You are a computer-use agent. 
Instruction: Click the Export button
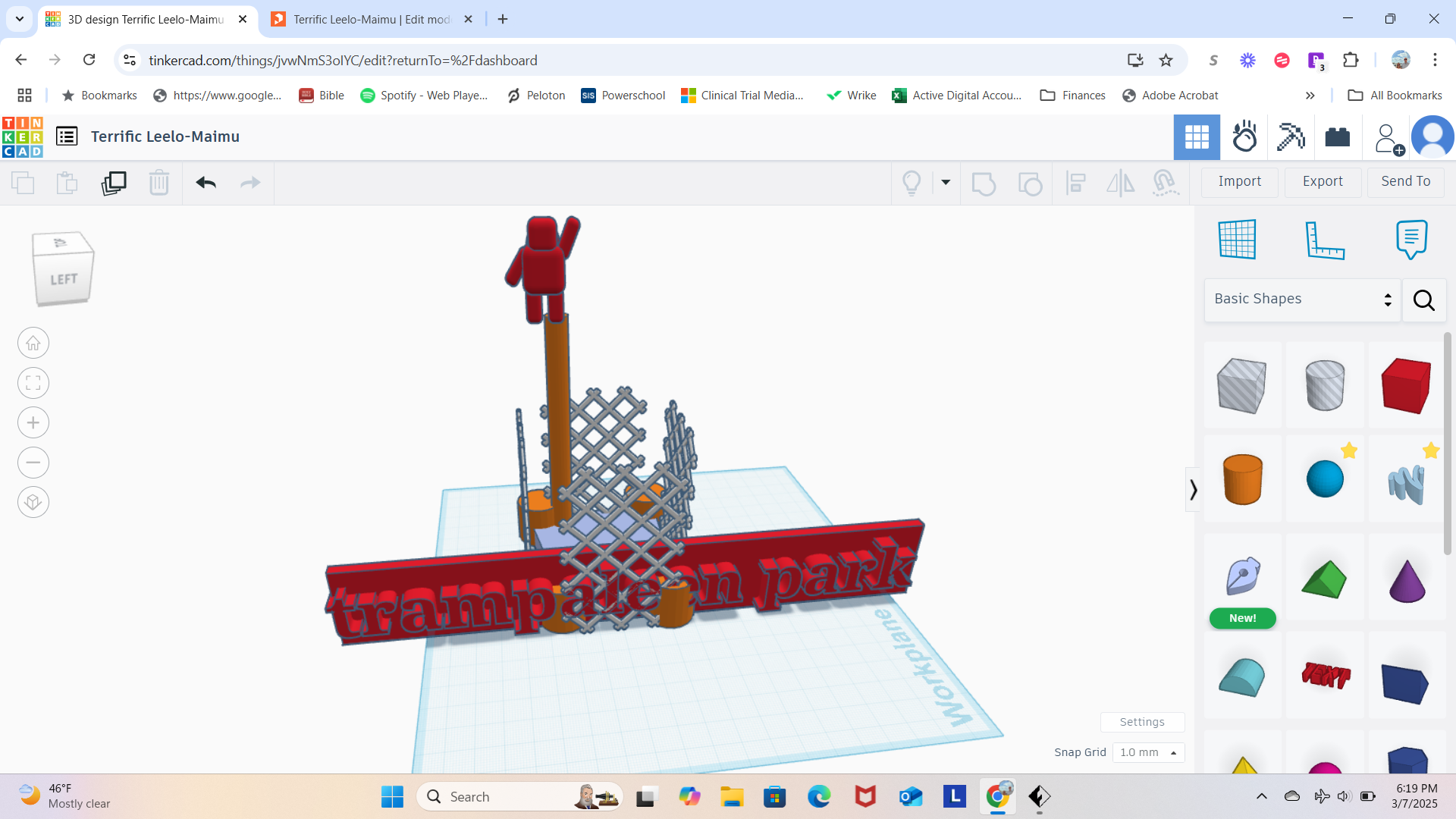click(x=1323, y=182)
